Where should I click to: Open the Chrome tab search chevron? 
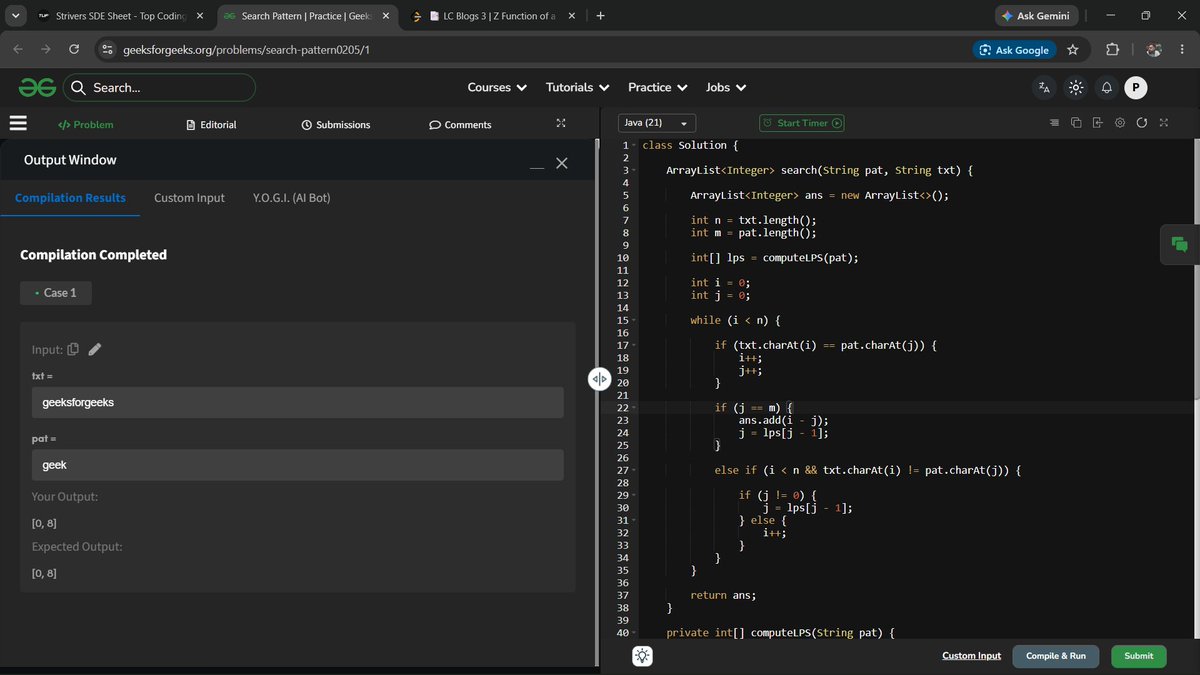[x=15, y=16]
